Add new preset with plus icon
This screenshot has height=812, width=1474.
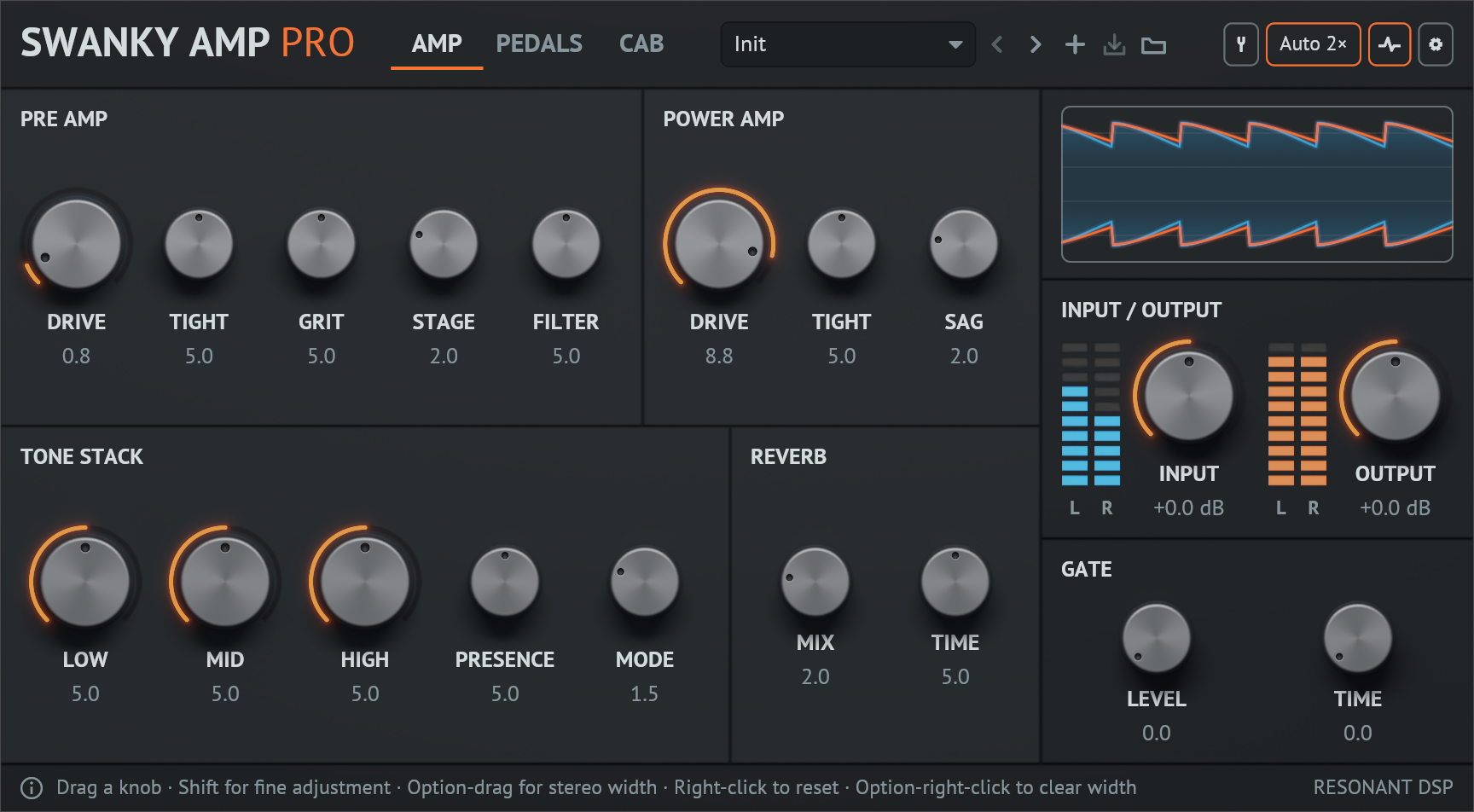(1075, 44)
